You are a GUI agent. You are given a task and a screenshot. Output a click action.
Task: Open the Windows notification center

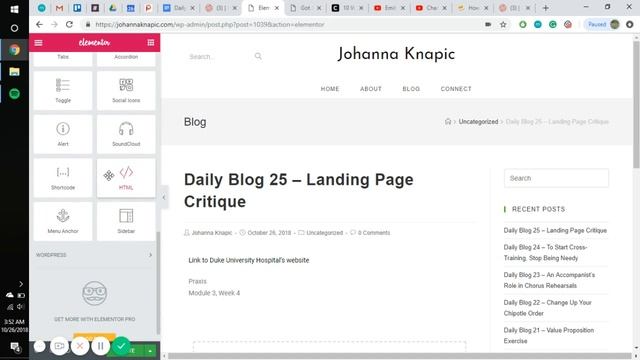(15, 347)
